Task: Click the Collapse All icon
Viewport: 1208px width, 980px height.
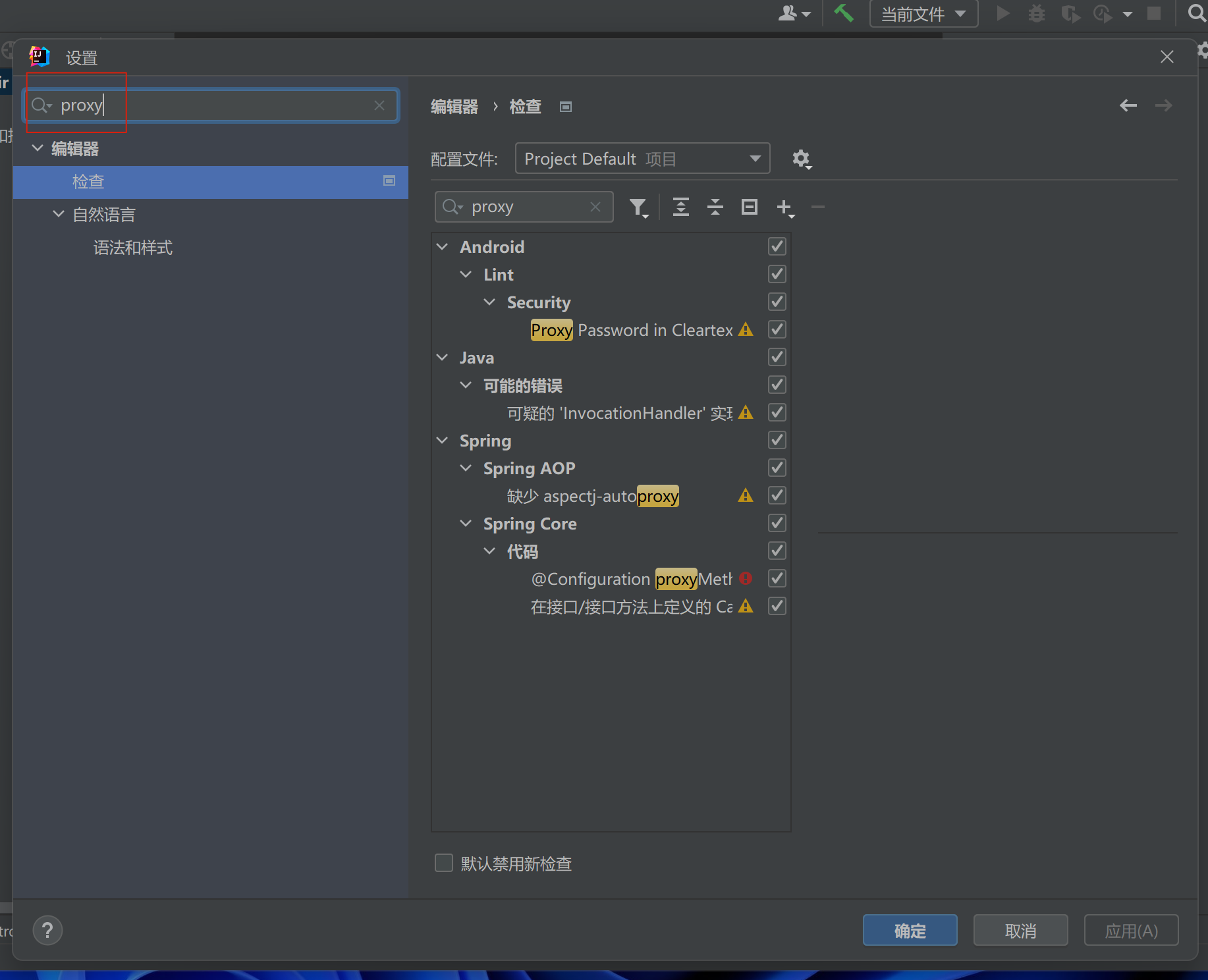Action: point(715,207)
